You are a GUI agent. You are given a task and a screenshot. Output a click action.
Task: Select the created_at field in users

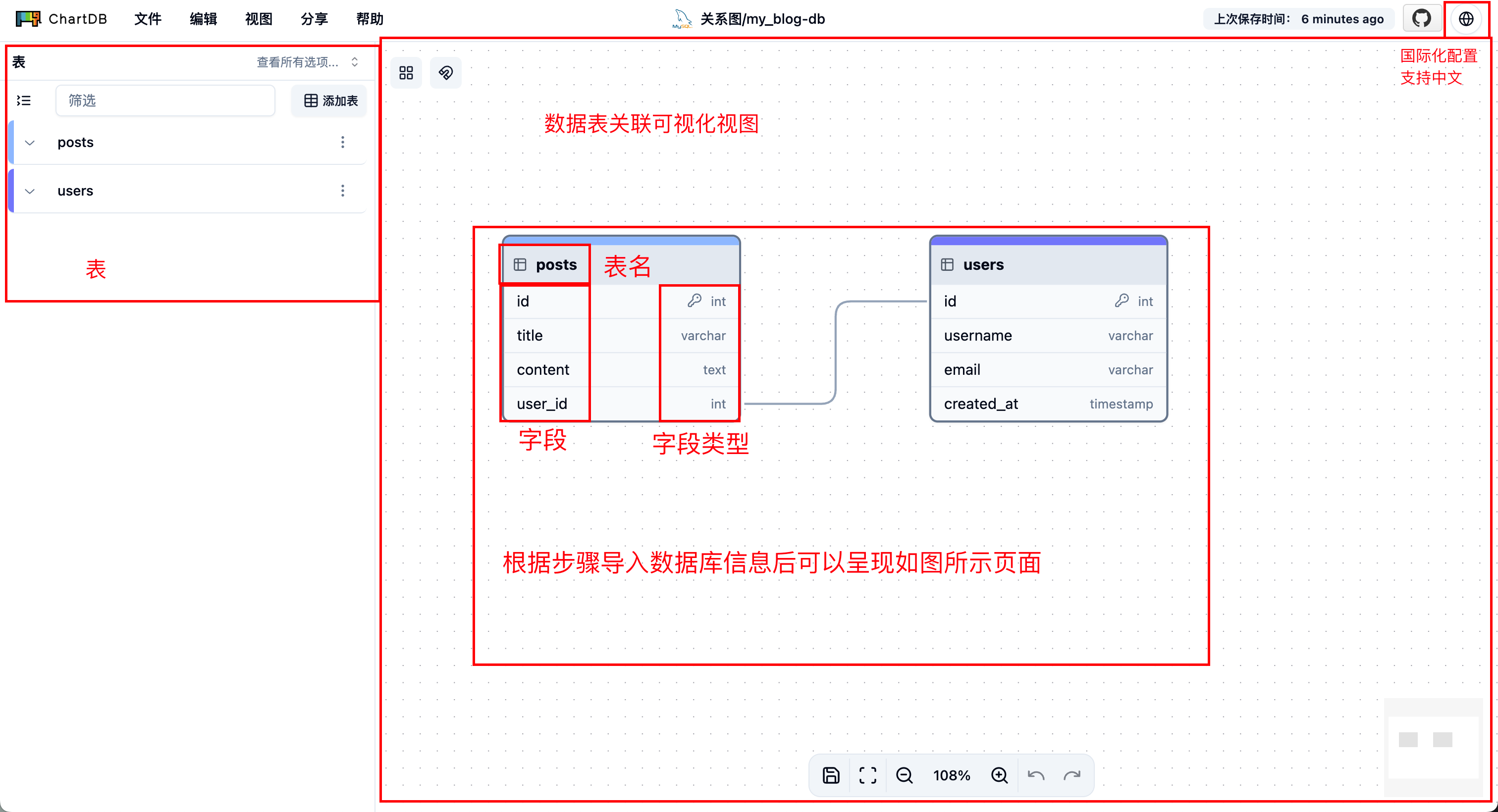[1049, 404]
